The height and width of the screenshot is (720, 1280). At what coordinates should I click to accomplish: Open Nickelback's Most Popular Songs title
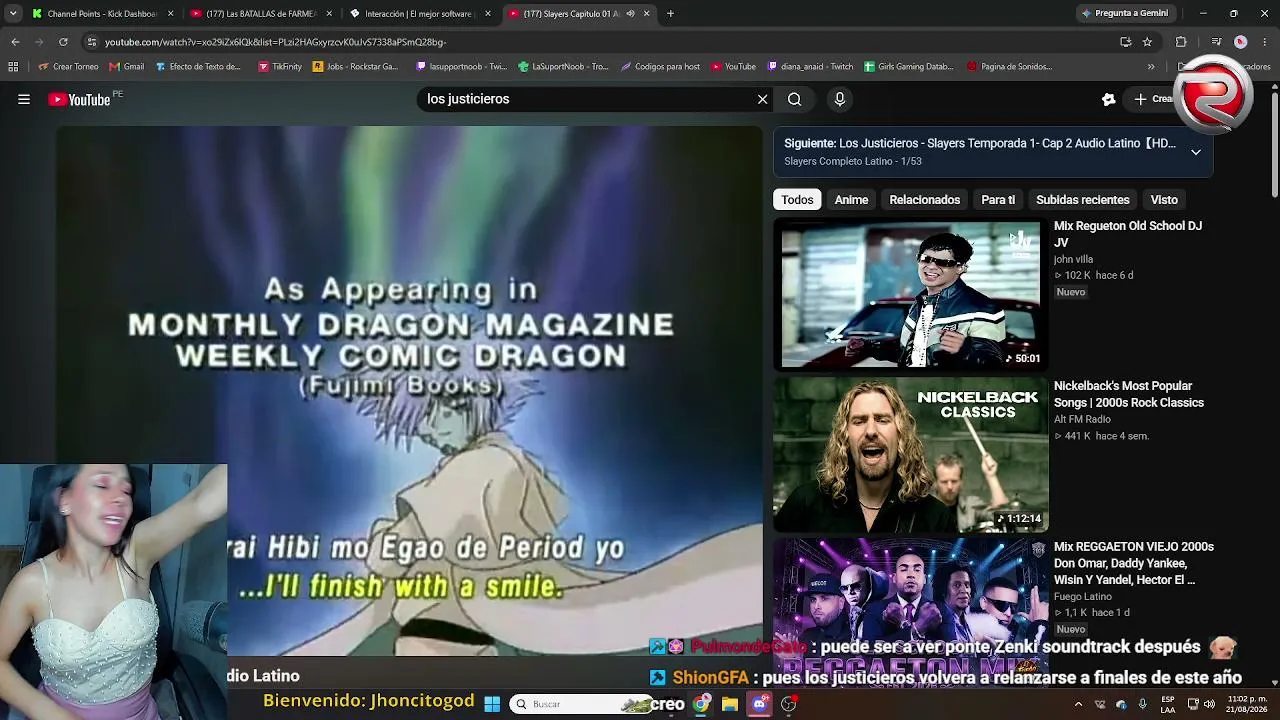point(1129,394)
